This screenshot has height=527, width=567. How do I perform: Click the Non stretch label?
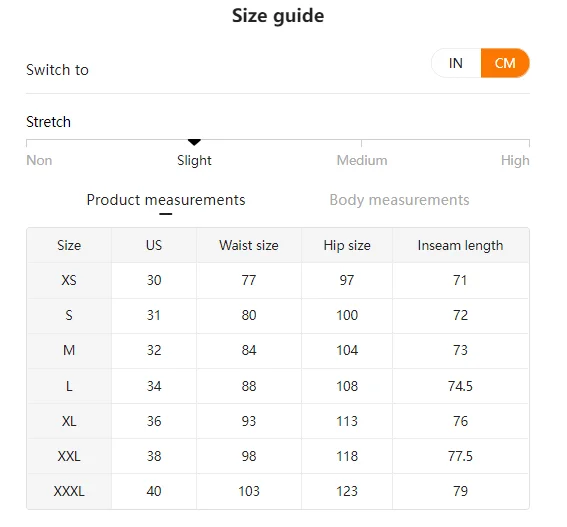pos(39,160)
